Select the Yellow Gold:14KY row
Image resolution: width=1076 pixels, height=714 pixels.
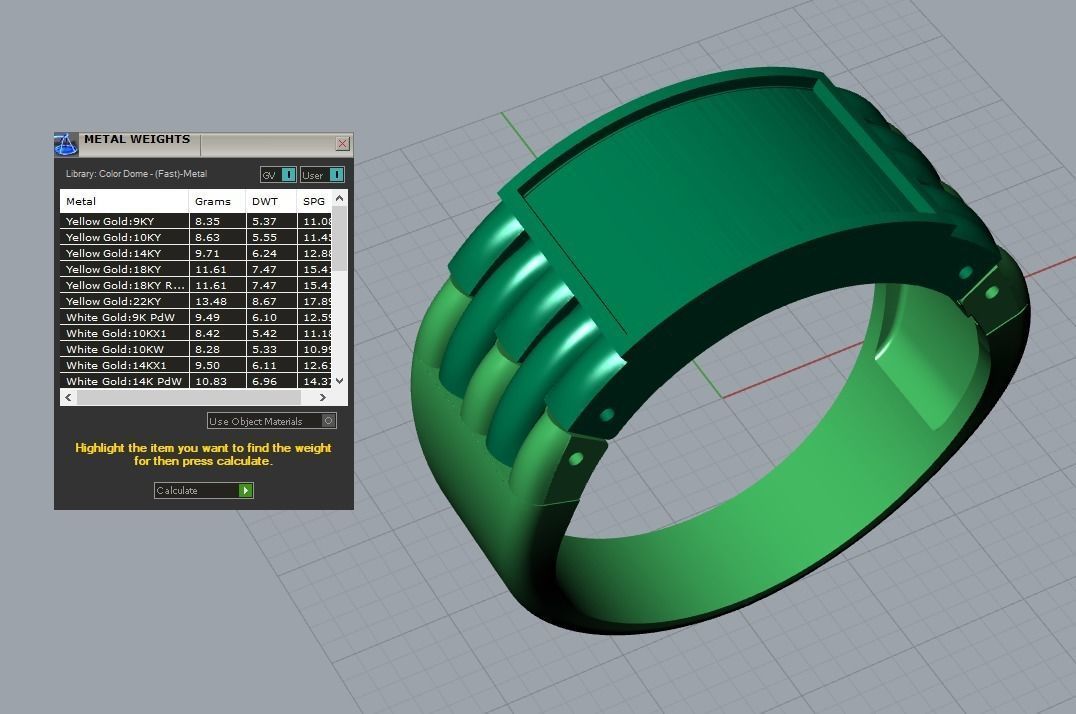pos(196,253)
